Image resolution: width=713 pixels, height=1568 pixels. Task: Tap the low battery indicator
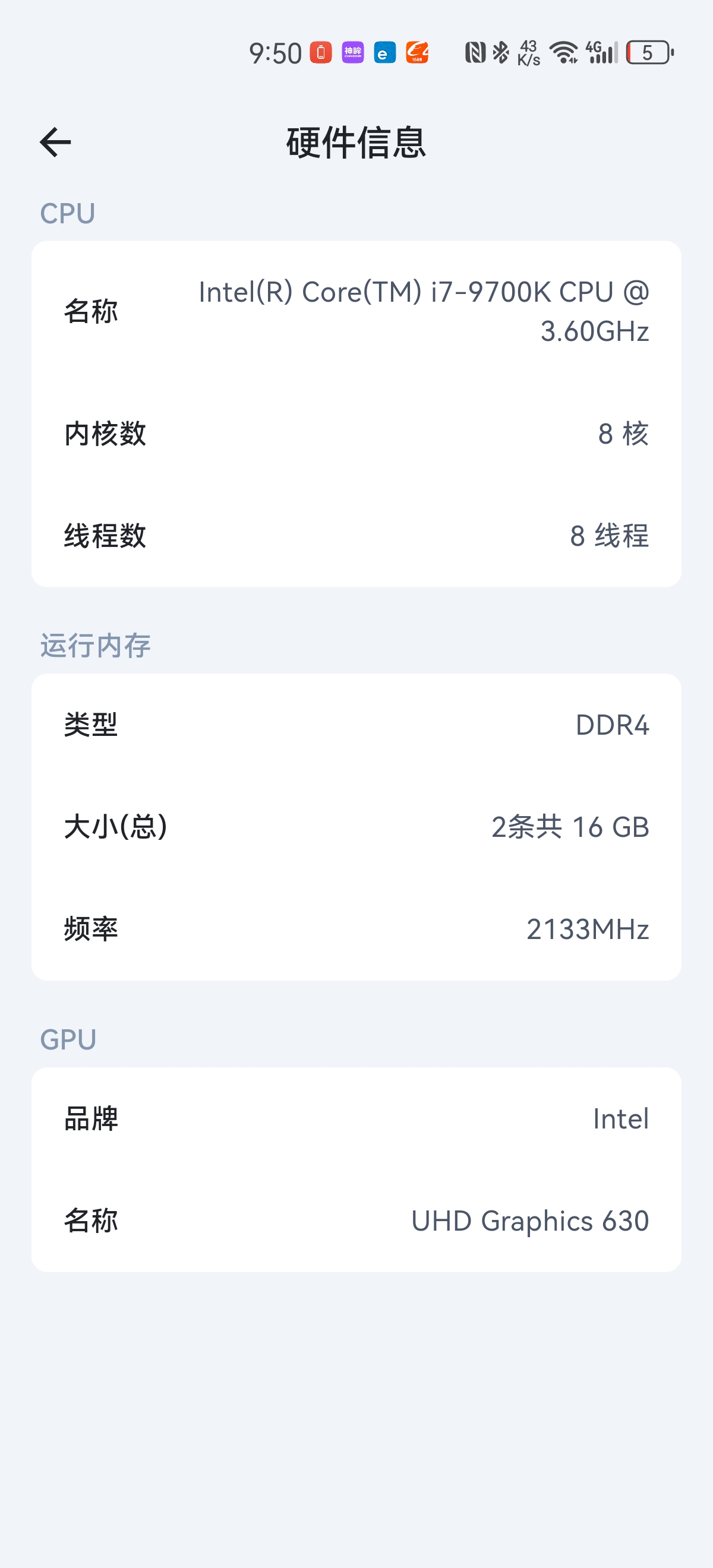[649, 52]
